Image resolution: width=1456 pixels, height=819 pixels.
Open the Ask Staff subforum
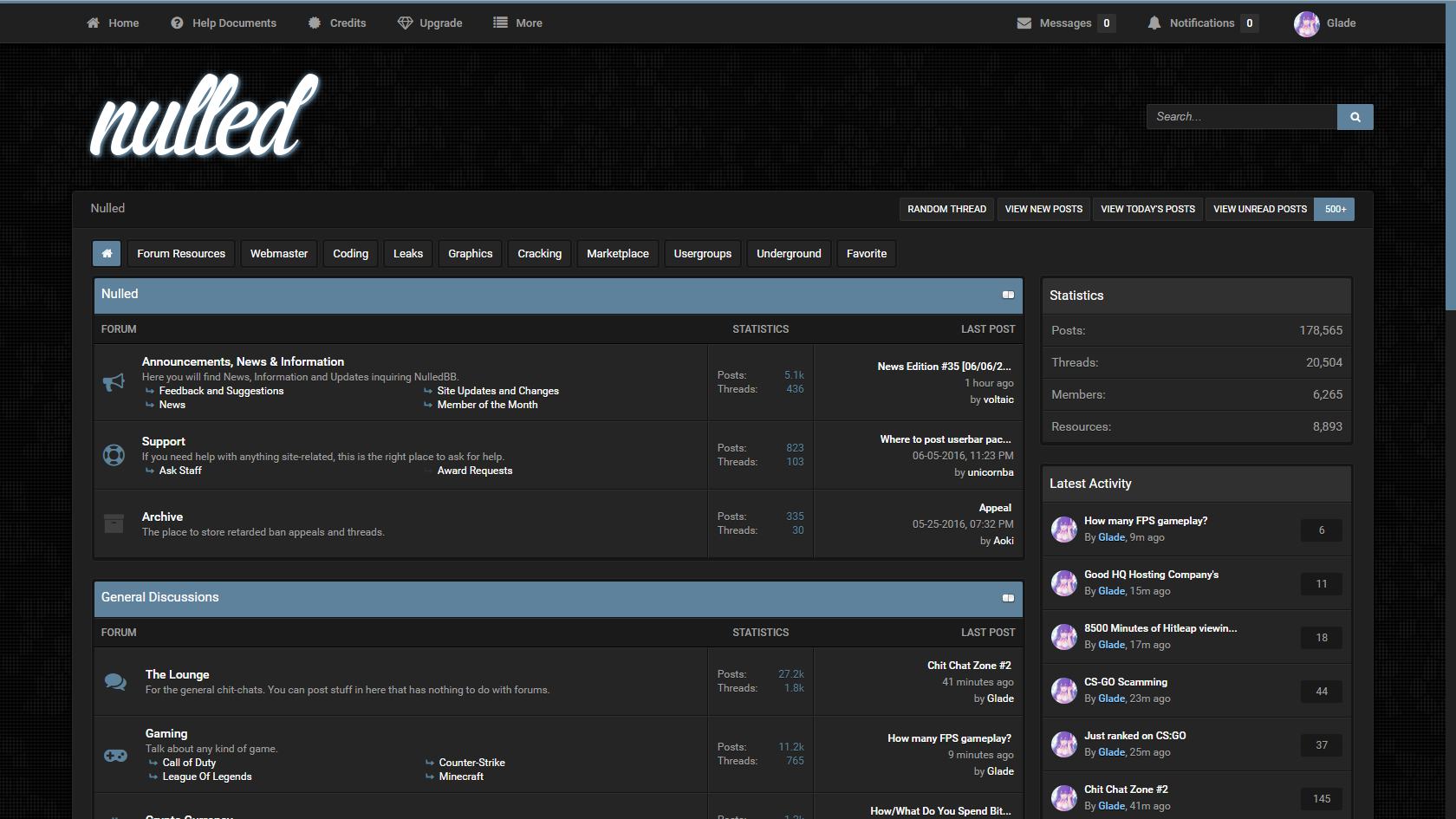(x=180, y=471)
